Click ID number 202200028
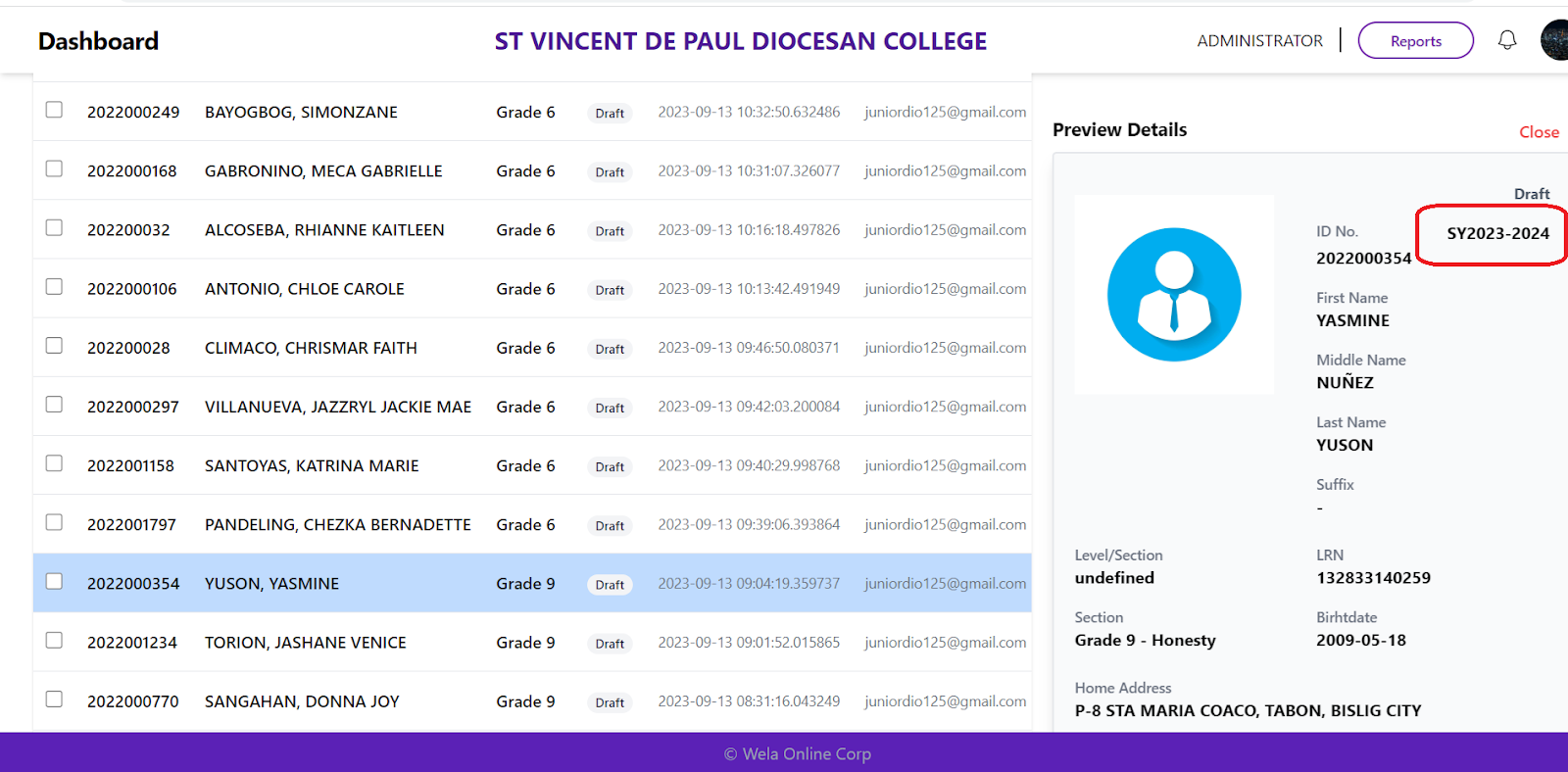Screen dimensions: 1568x772 point(128,348)
